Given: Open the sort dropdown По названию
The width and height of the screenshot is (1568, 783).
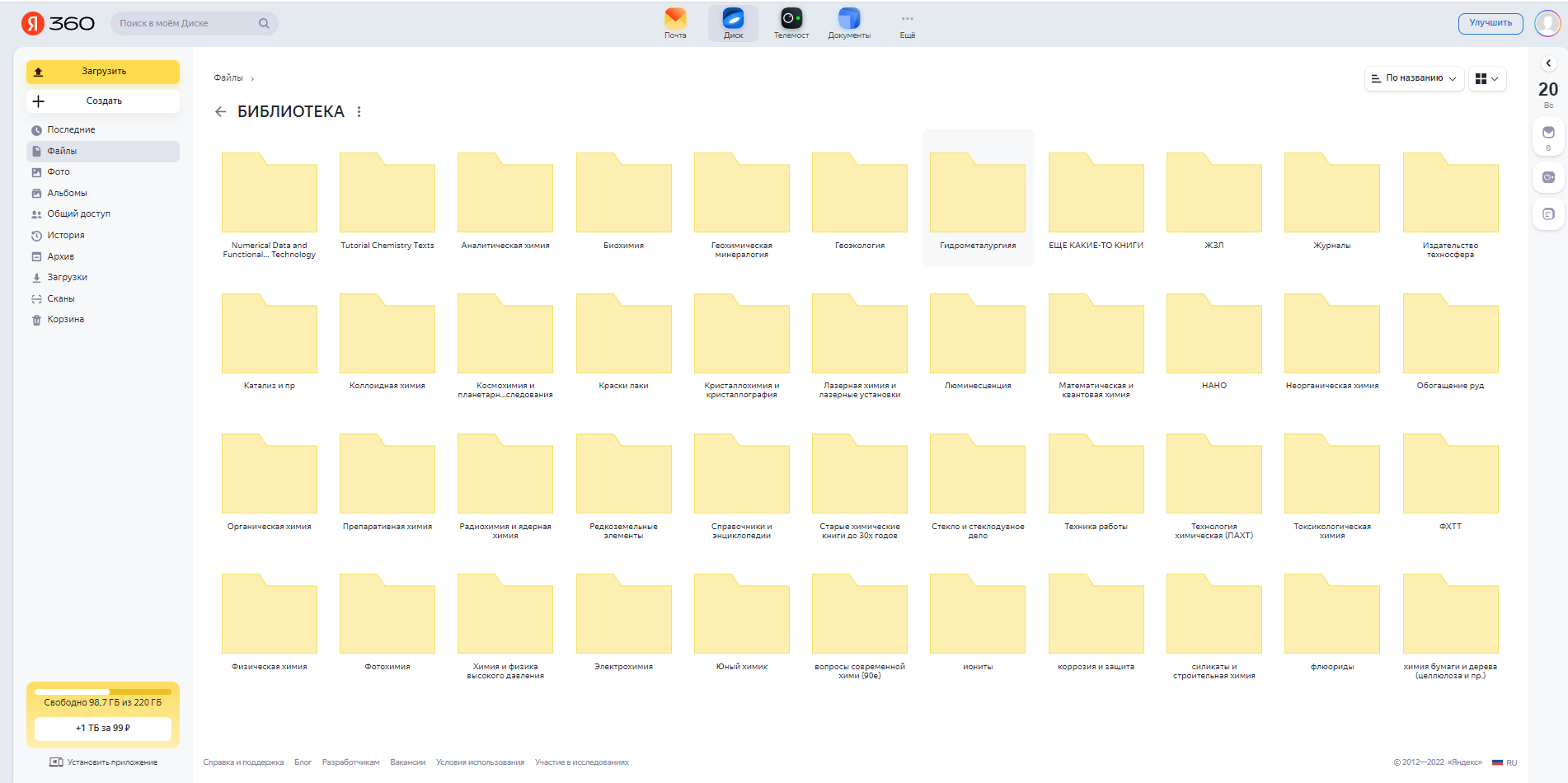Looking at the screenshot, I should click(x=1414, y=78).
